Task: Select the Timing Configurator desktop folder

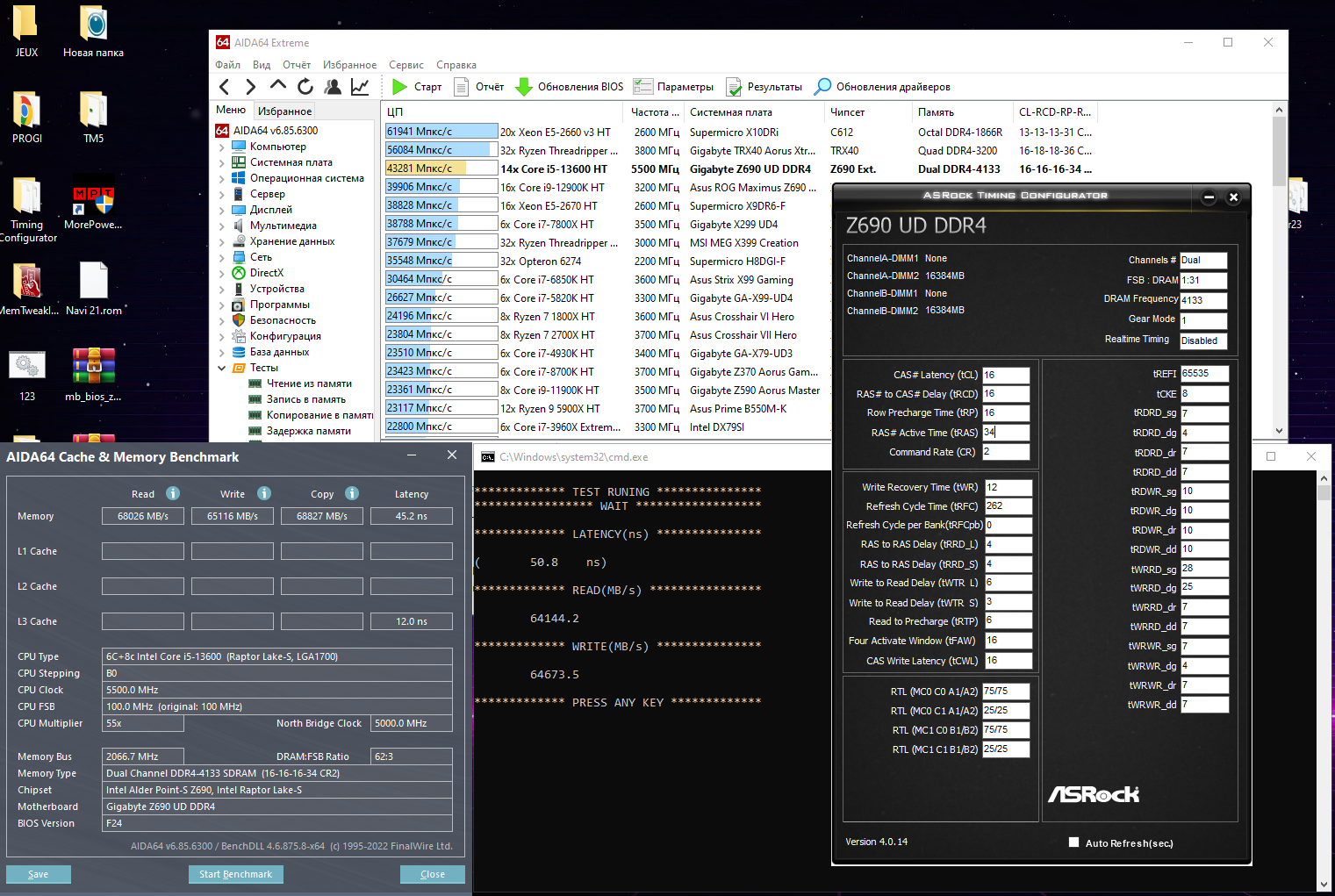Action: [27, 210]
